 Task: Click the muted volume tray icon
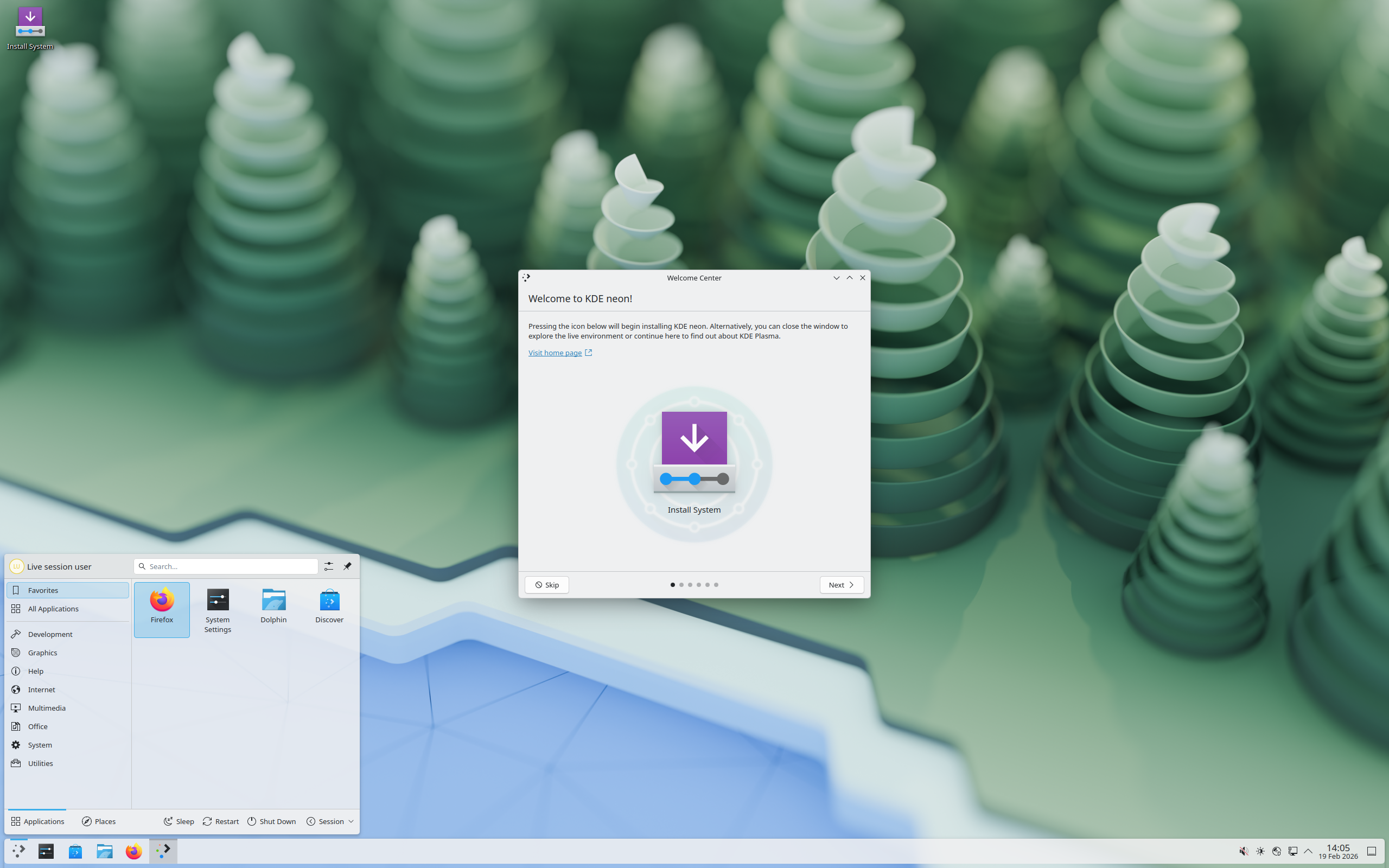tap(1243, 851)
